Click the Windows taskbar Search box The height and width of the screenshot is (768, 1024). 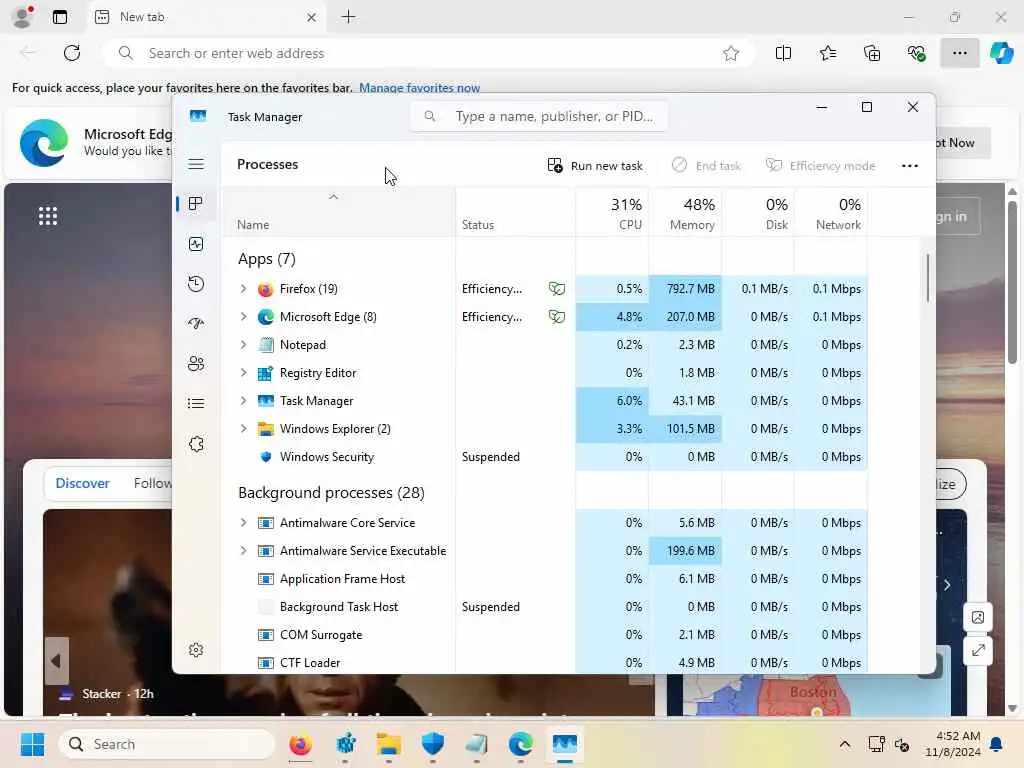point(167,744)
